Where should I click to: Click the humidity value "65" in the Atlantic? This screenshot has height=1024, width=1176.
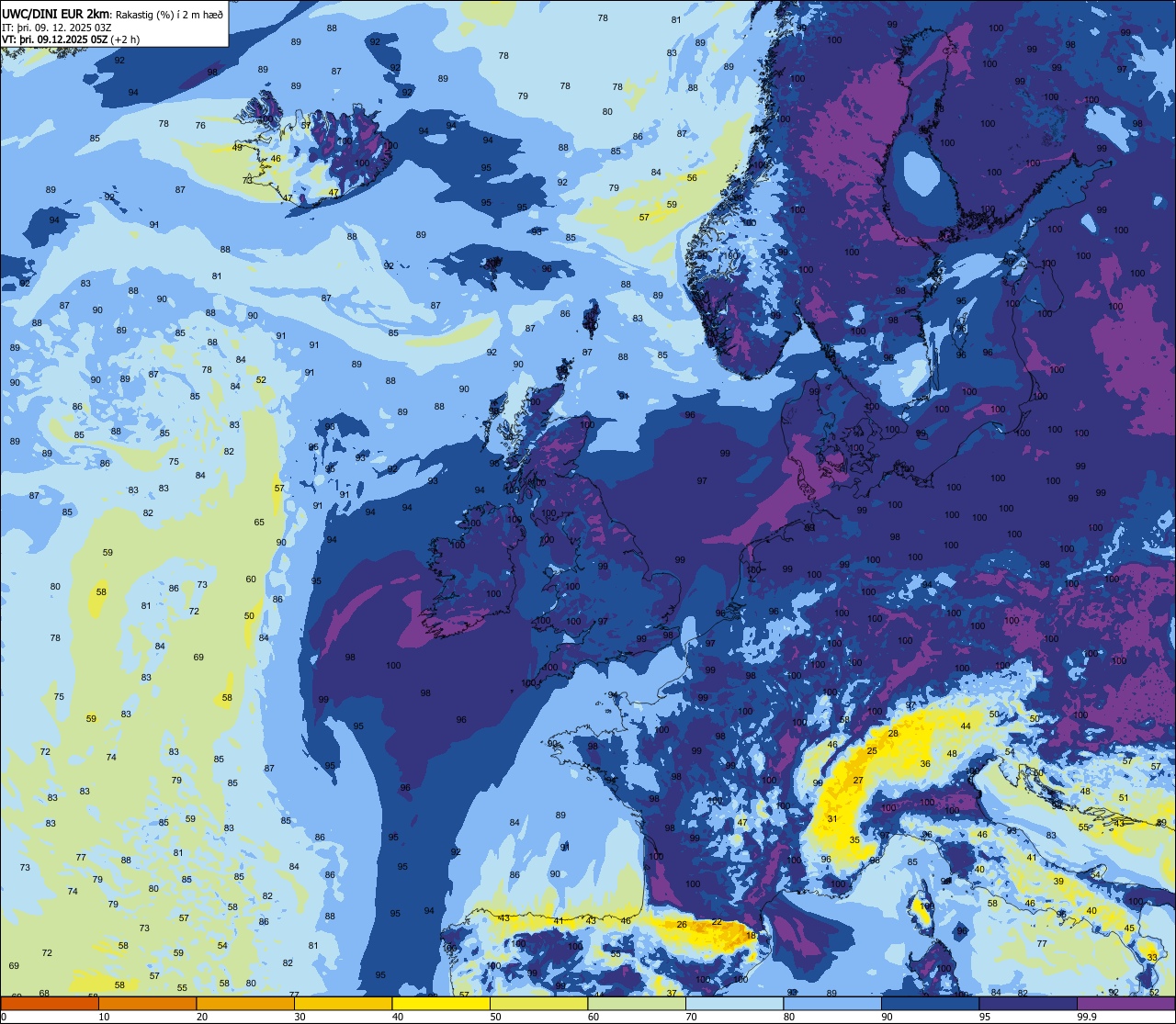259,523
